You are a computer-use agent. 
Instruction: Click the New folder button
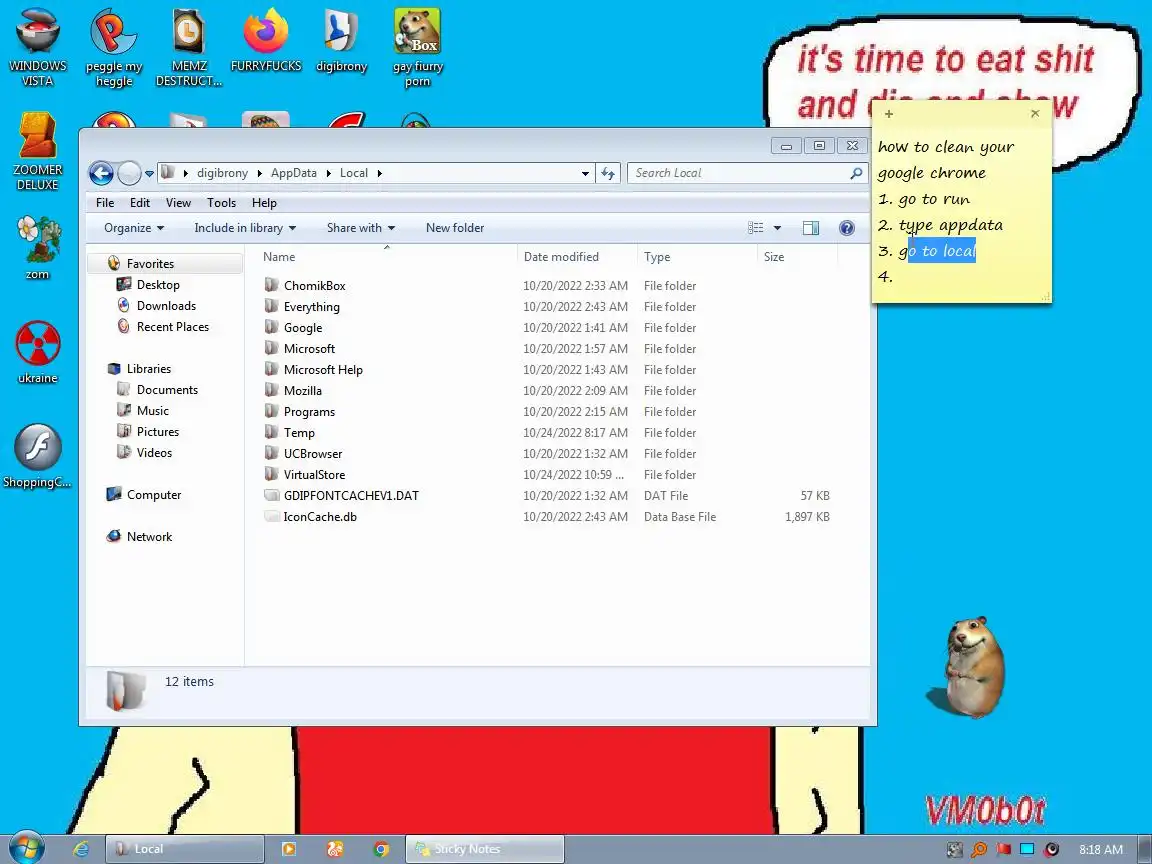(x=455, y=228)
